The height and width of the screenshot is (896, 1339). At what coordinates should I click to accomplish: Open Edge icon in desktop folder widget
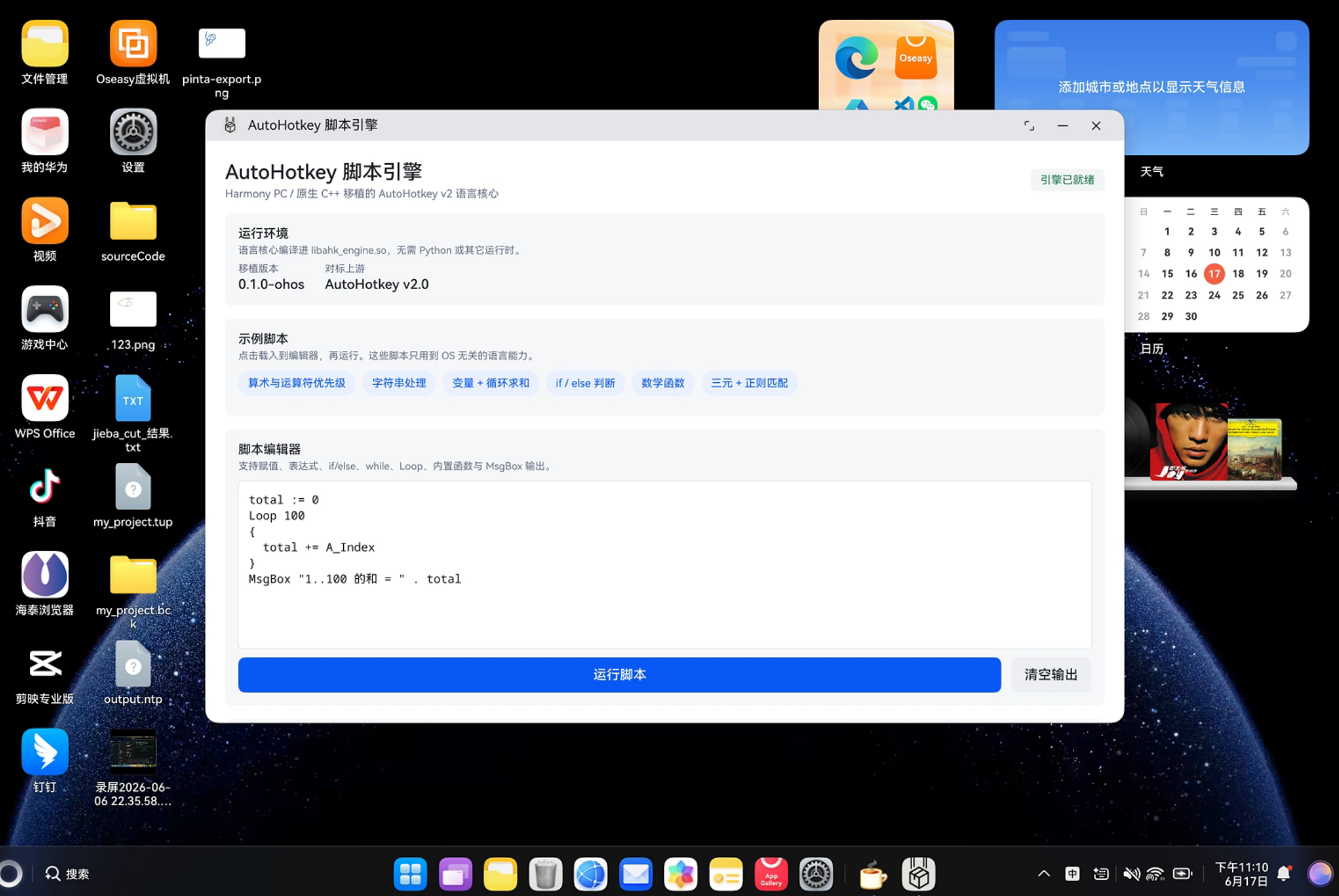point(856,58)
